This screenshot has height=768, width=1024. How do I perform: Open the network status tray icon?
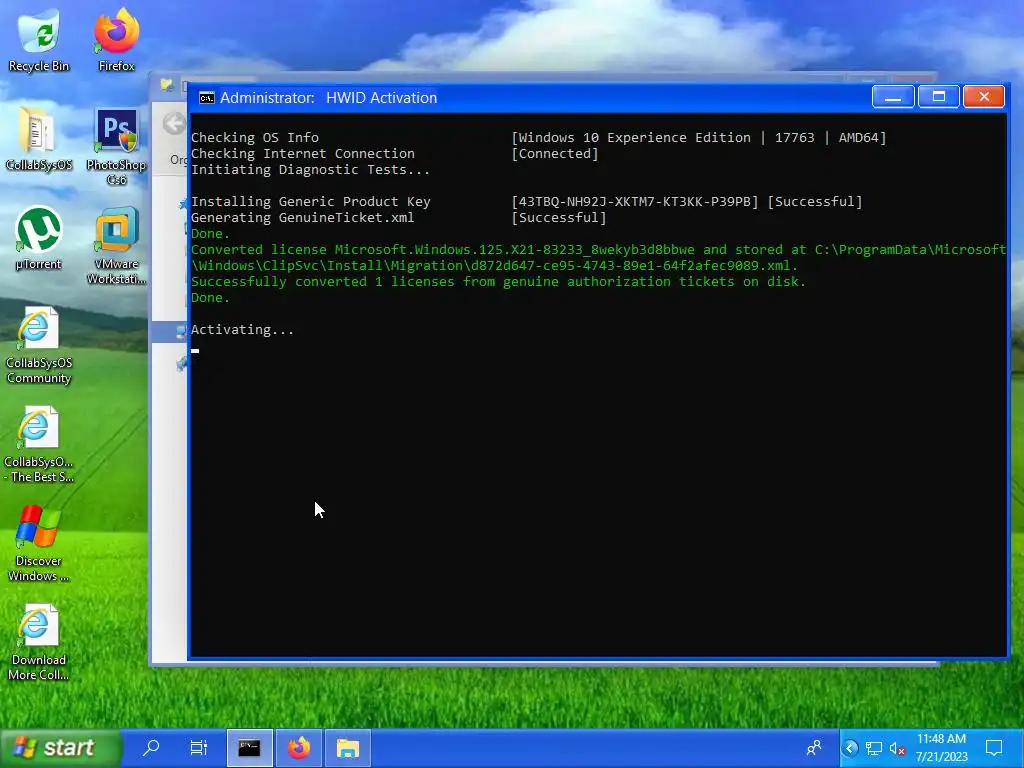tap(874, 748)
